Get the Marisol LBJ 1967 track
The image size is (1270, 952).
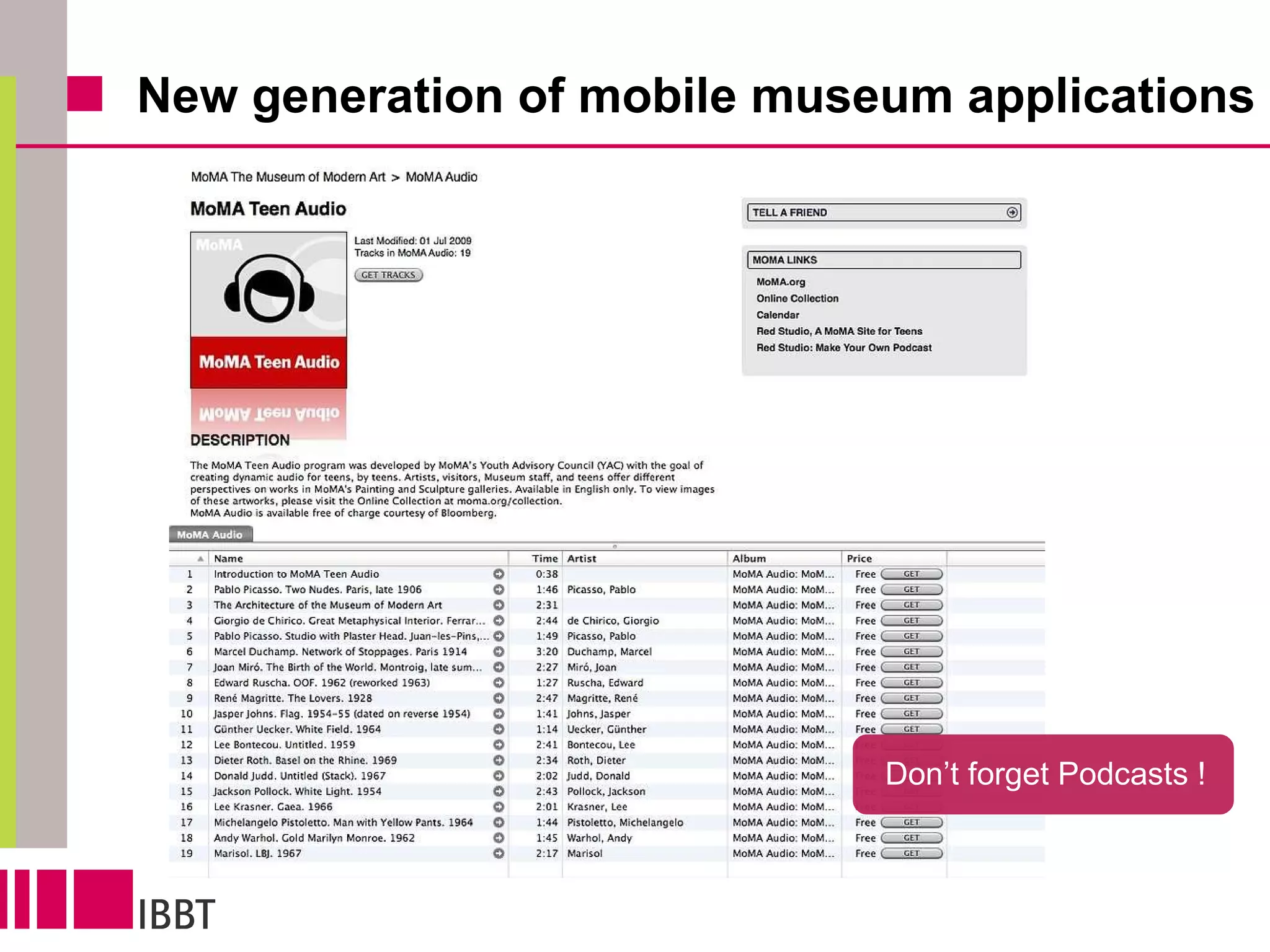tap(912, 853)
